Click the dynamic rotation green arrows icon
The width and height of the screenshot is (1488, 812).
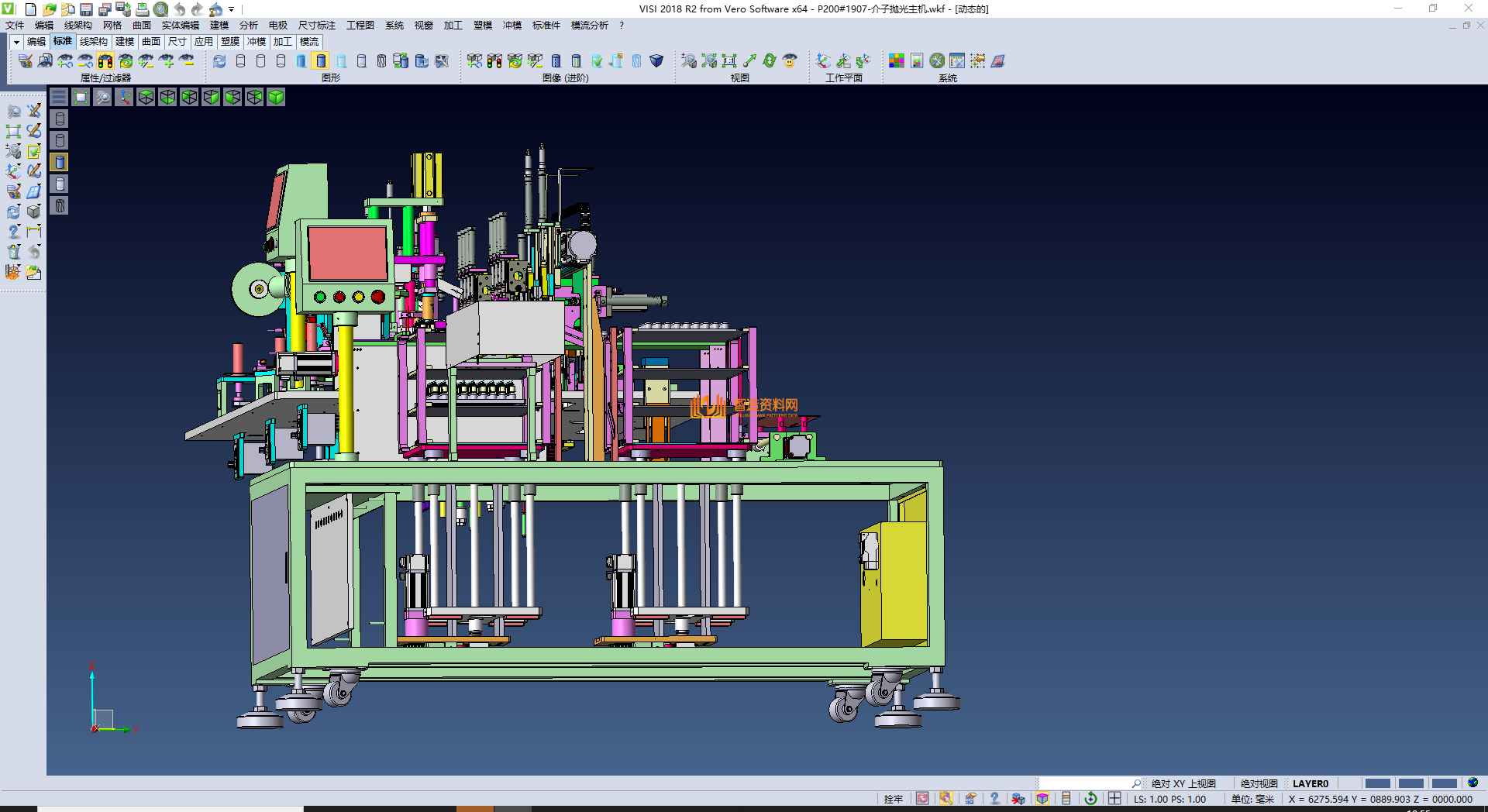[770, 61]
